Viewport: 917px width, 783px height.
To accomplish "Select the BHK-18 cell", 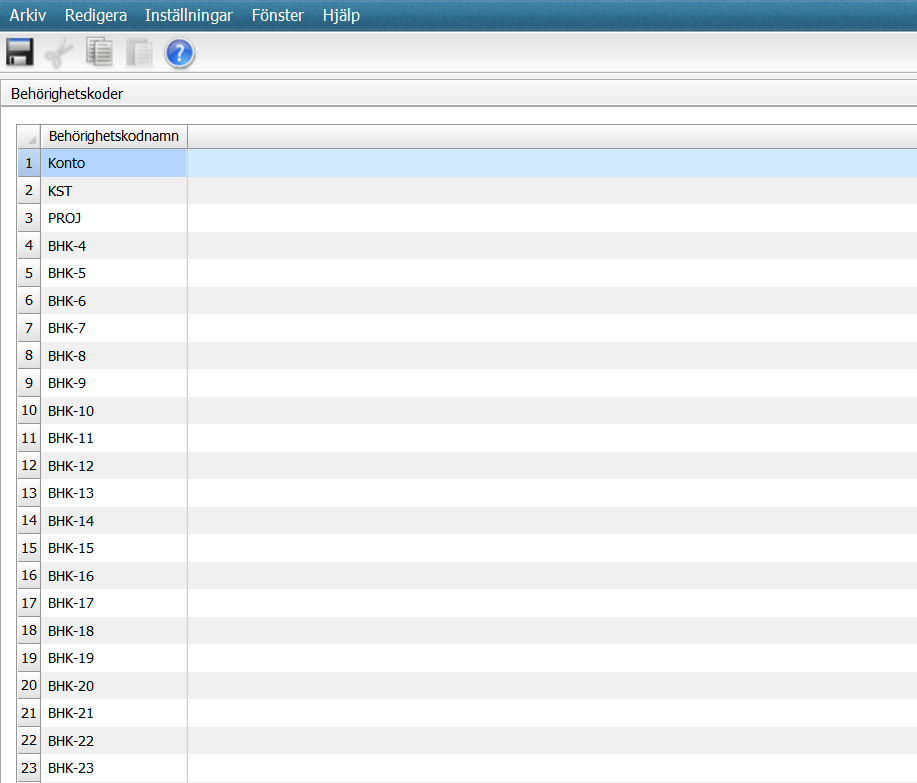I will [x=114, y=630].
